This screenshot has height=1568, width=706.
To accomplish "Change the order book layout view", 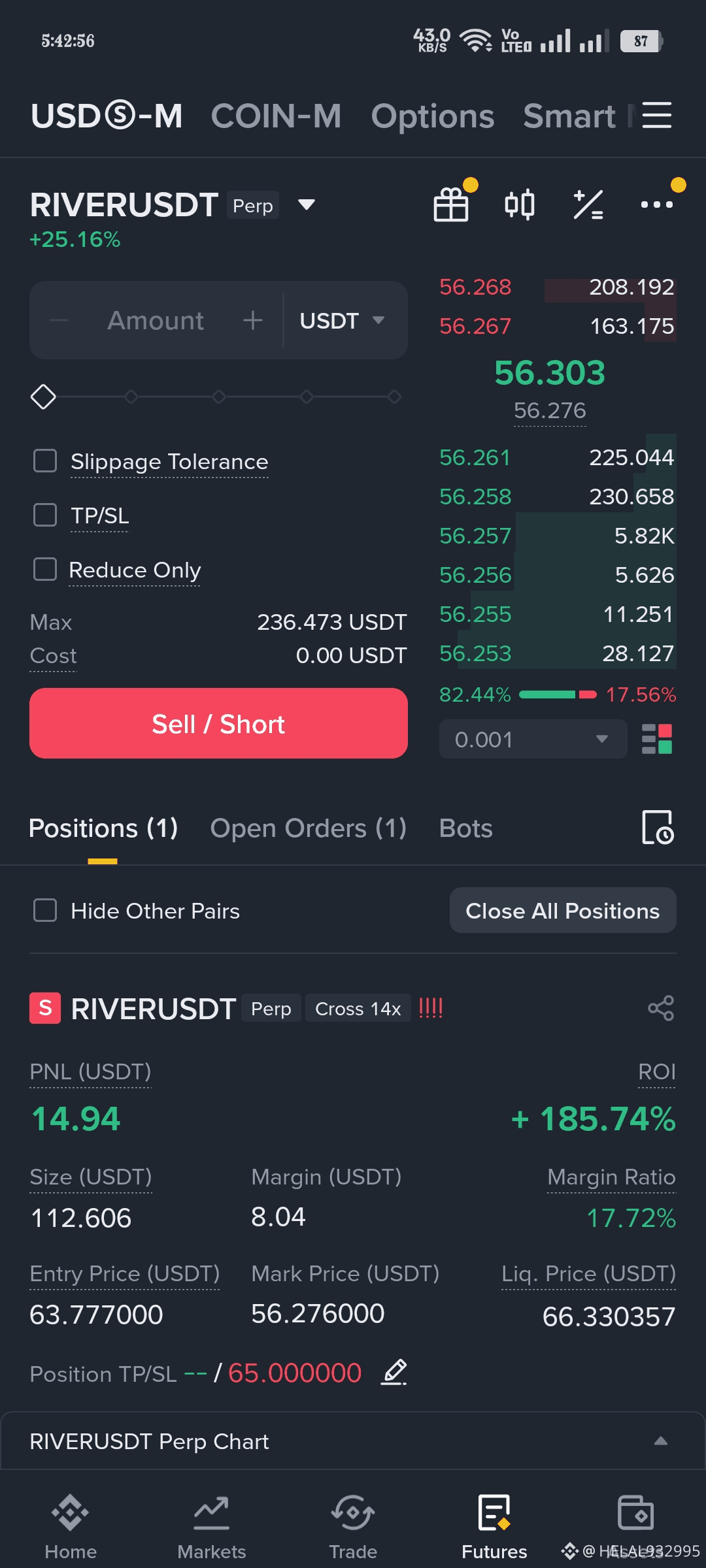I will click(x=657, y=739).
